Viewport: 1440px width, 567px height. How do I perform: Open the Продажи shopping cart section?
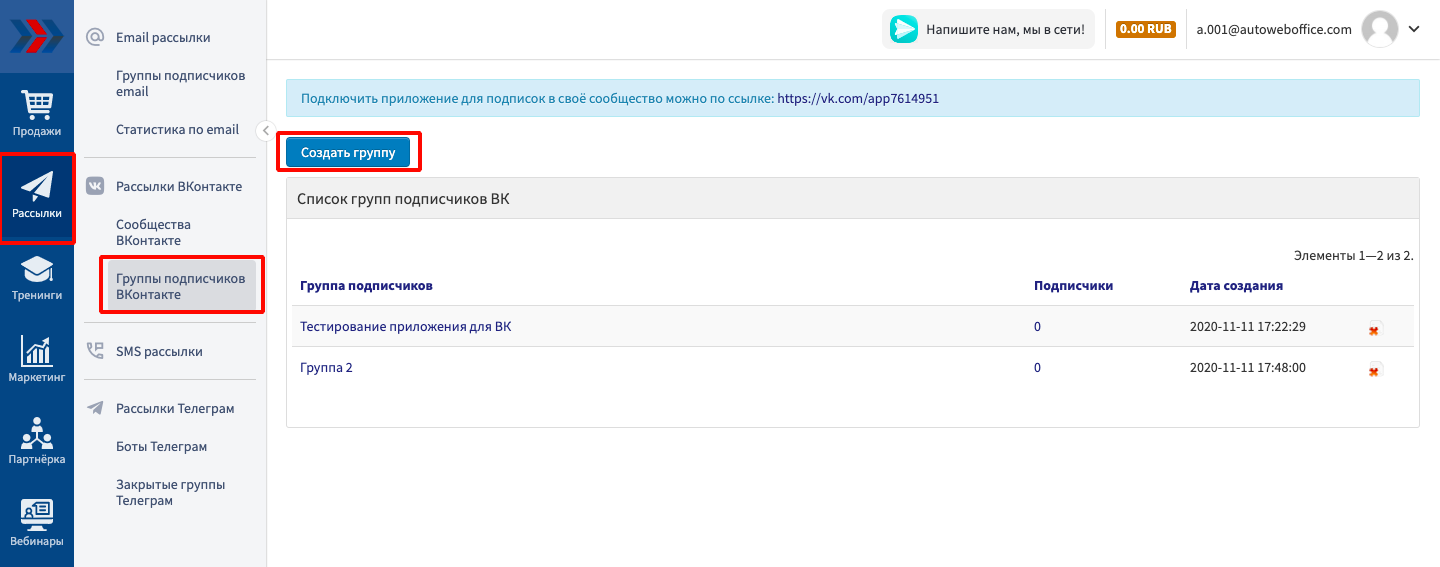coord(37,113)
